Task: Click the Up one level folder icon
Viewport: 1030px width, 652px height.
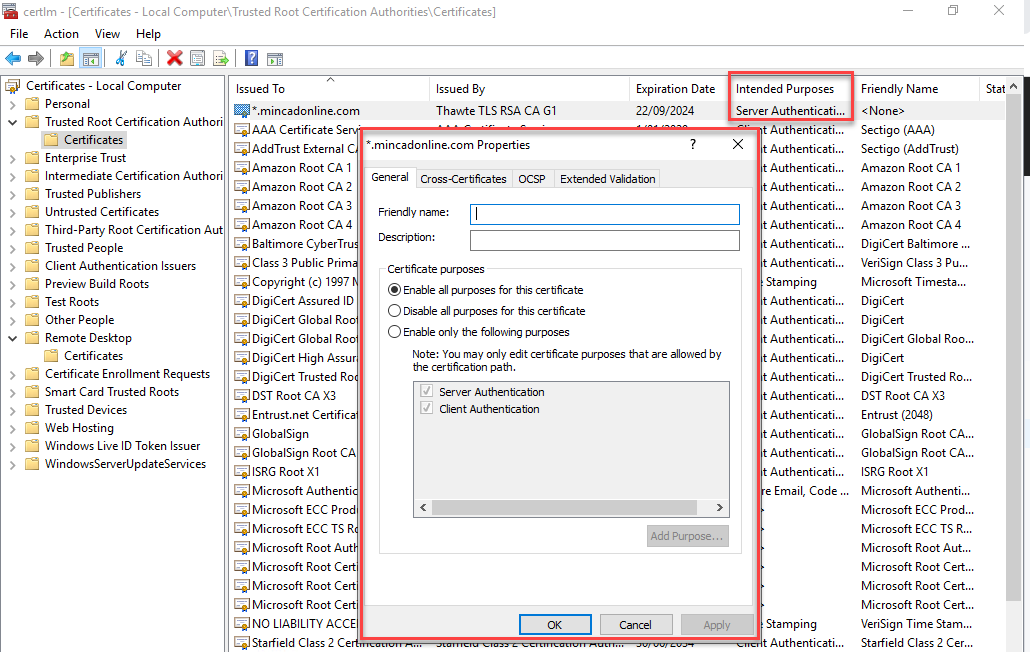Action: [x=66, y=57]
